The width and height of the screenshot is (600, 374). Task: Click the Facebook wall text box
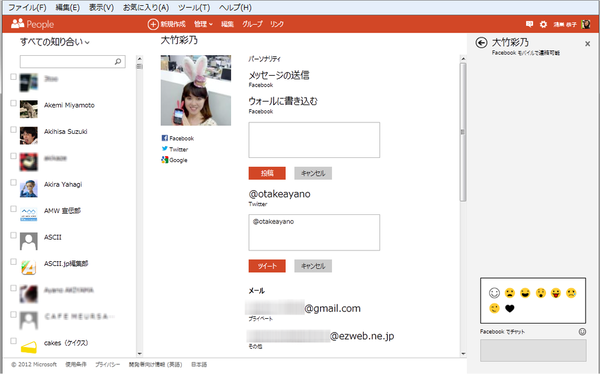point(314,140)
